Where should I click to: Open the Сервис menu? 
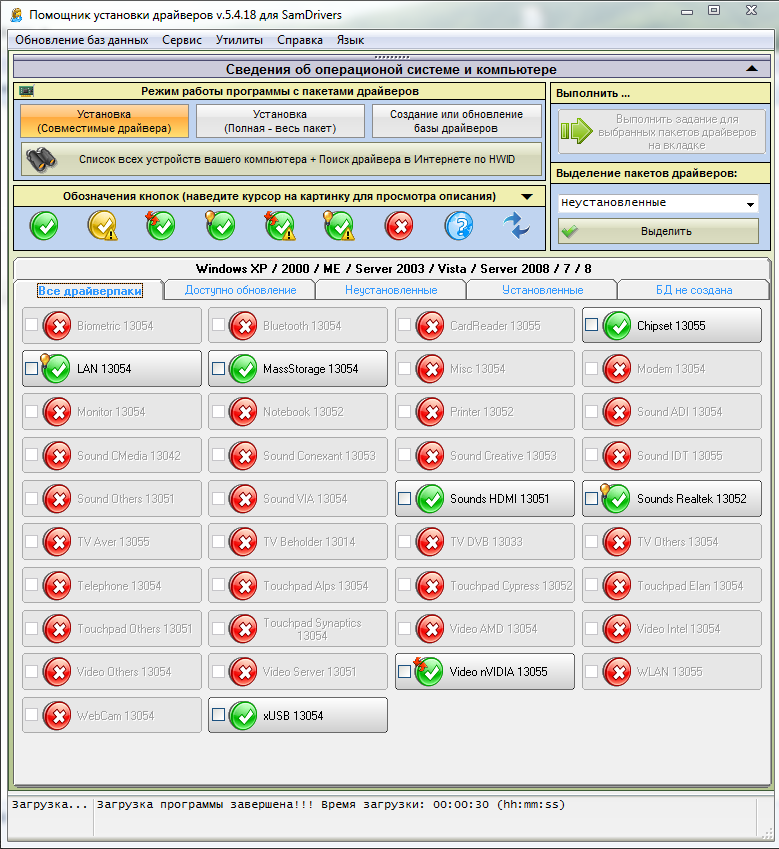181,40
